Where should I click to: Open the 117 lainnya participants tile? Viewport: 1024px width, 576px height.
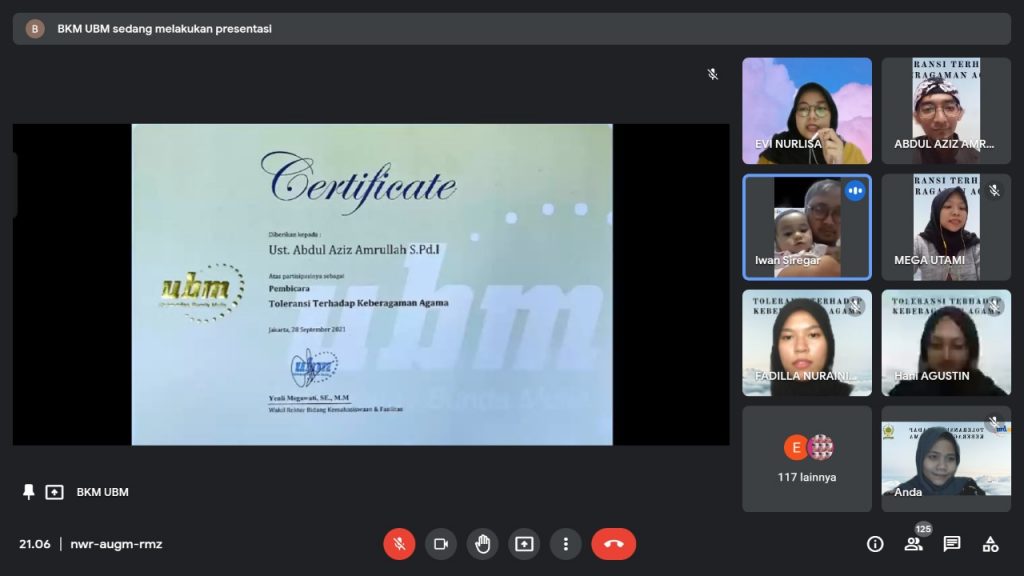807,458
